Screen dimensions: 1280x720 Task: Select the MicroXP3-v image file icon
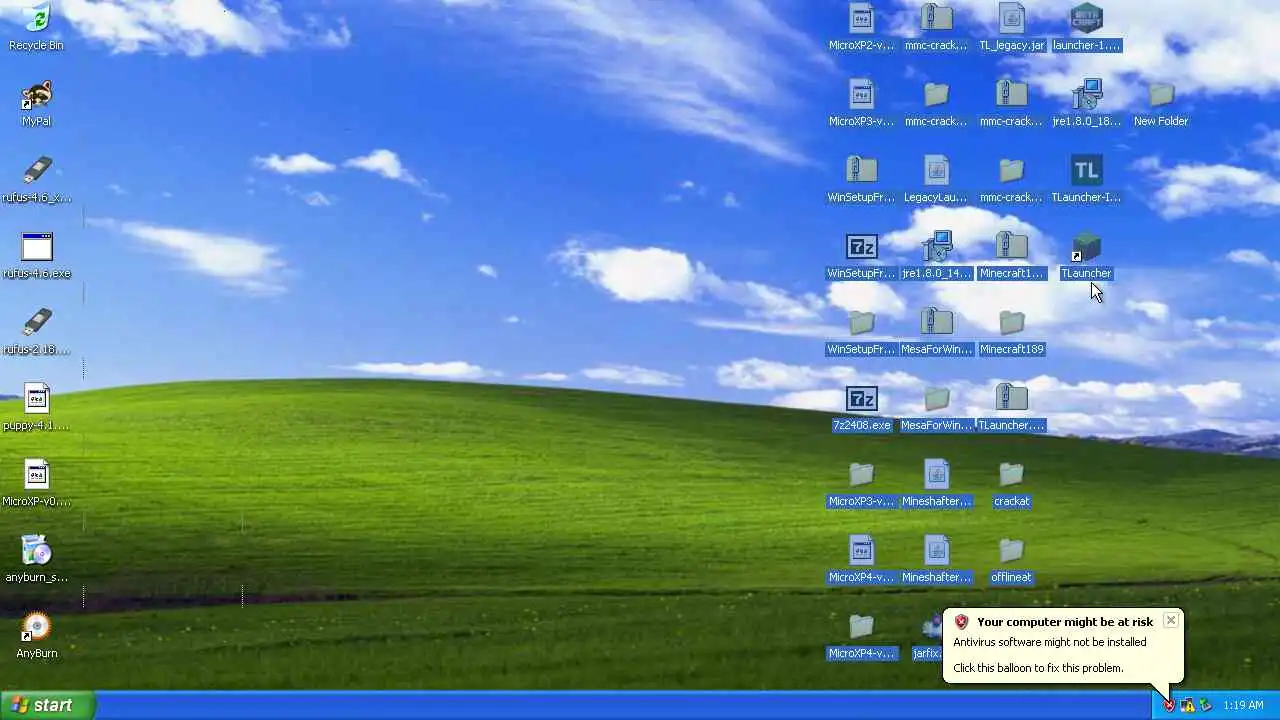point(861,103)
